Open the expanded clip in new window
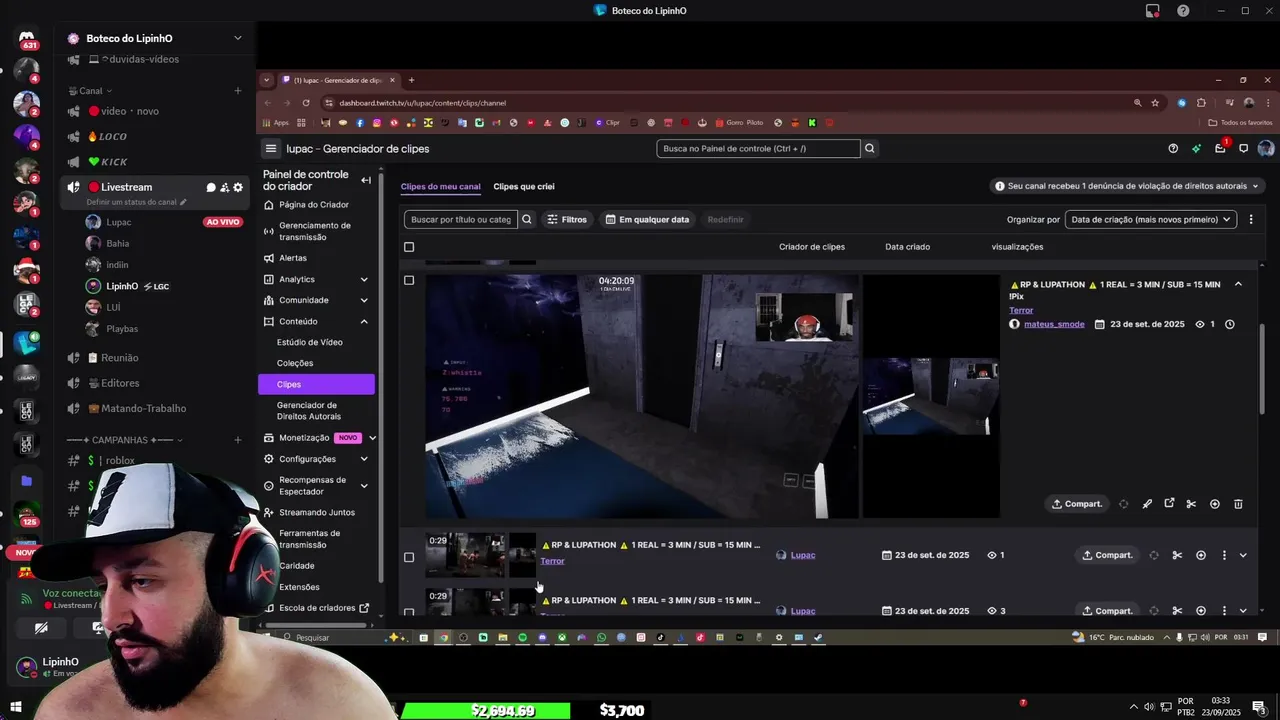 click(1169, 504)
